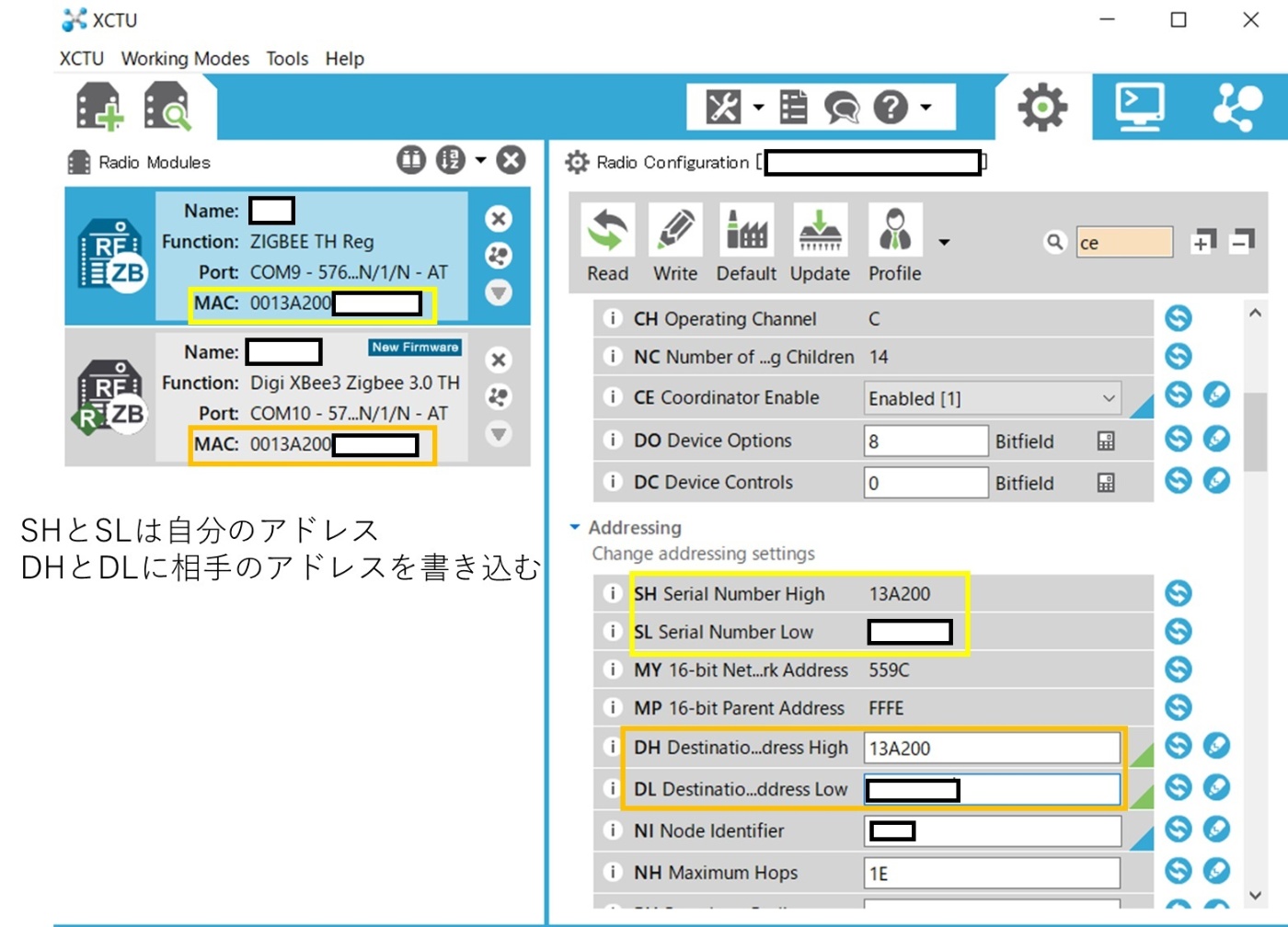Collapse all configuration sections
This screenshot has height=927, width=1288.
click(x=1242, y=241)
